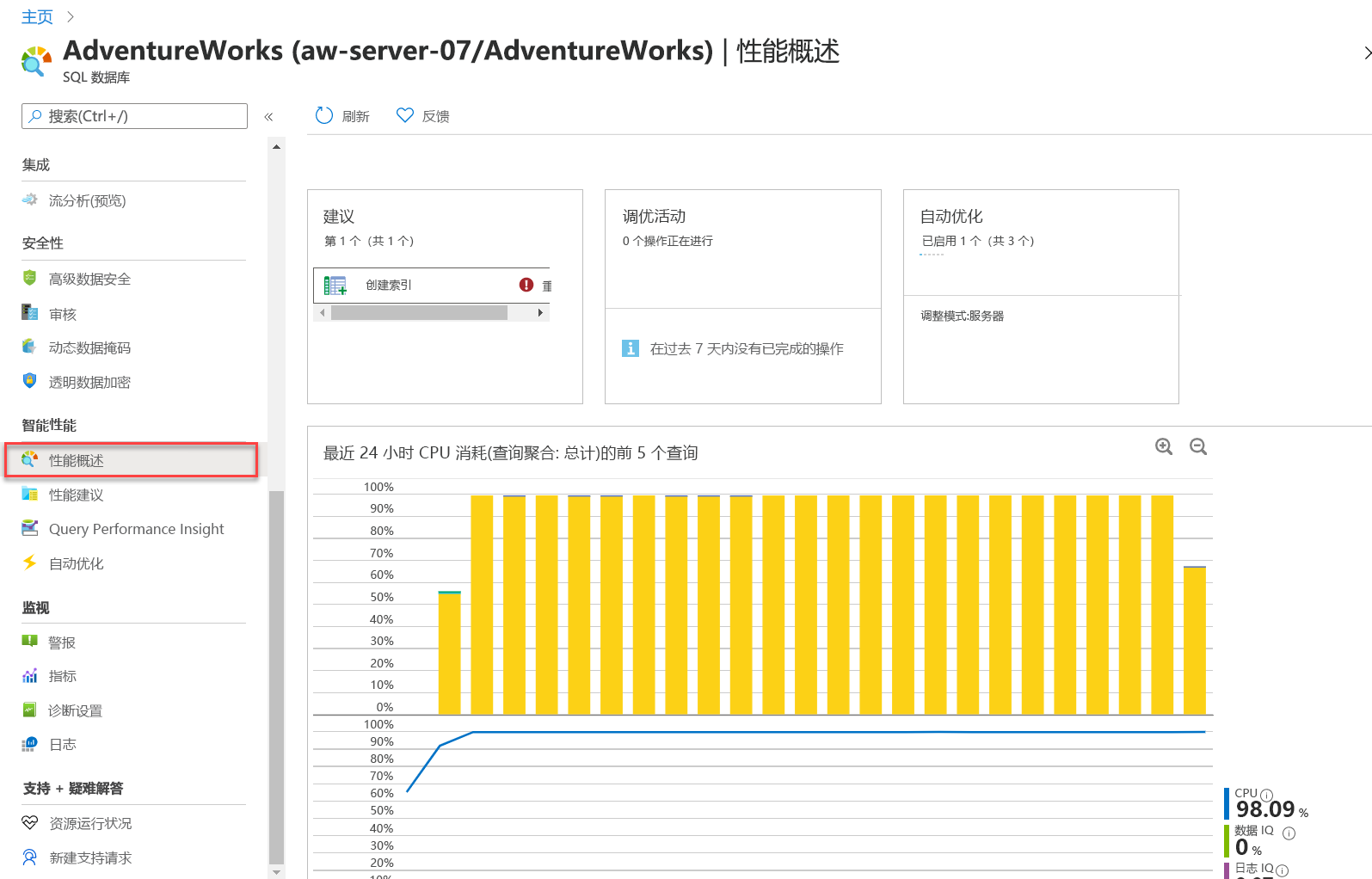Click the info icon beside CPU percentage

coord(1266,795)
